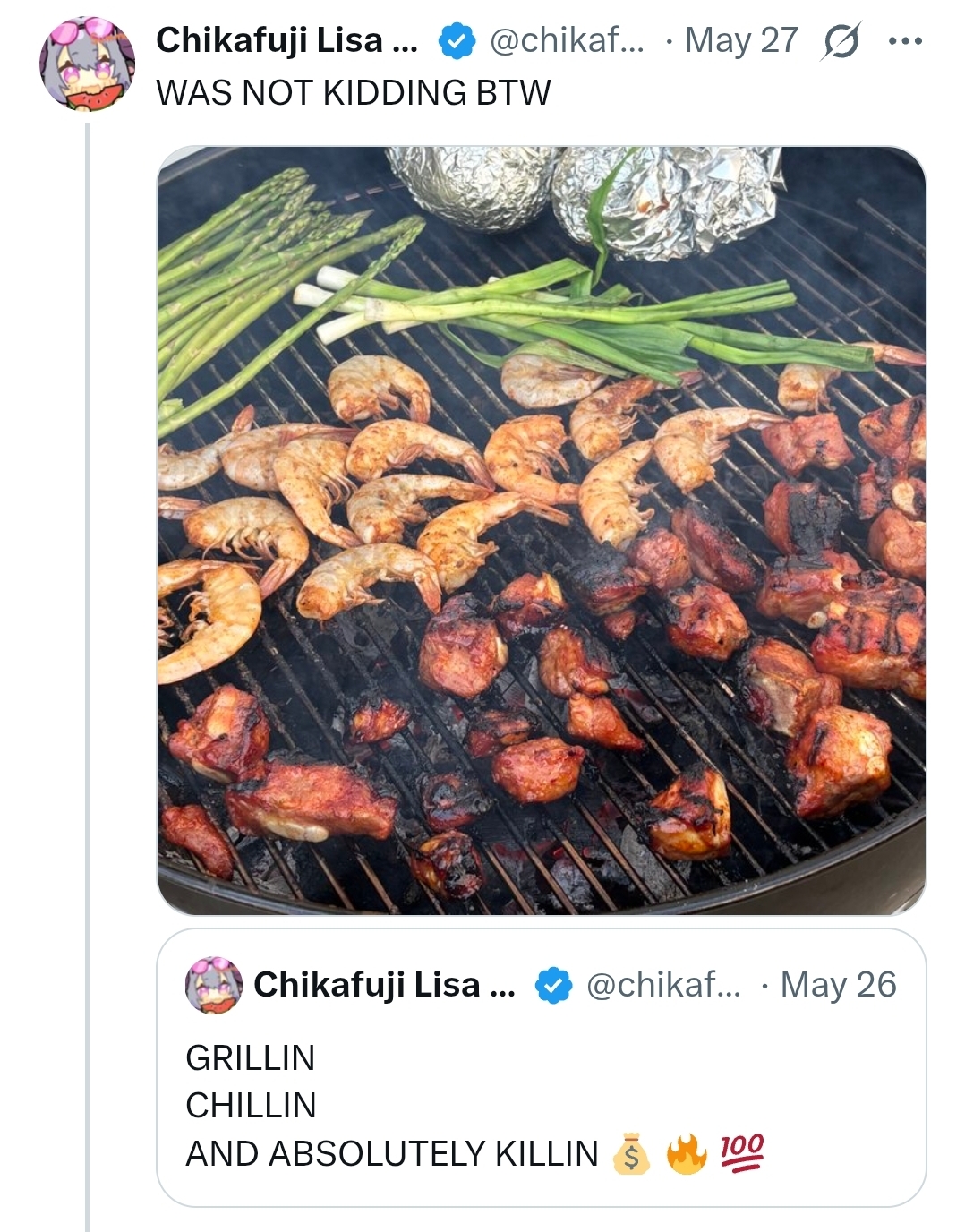Image resolution: width=965 pixels, height=1232 pixels.
Task: Click 'AND ABSOLUTELY KILLIN' line in quote
Action: click(391, 1153)
